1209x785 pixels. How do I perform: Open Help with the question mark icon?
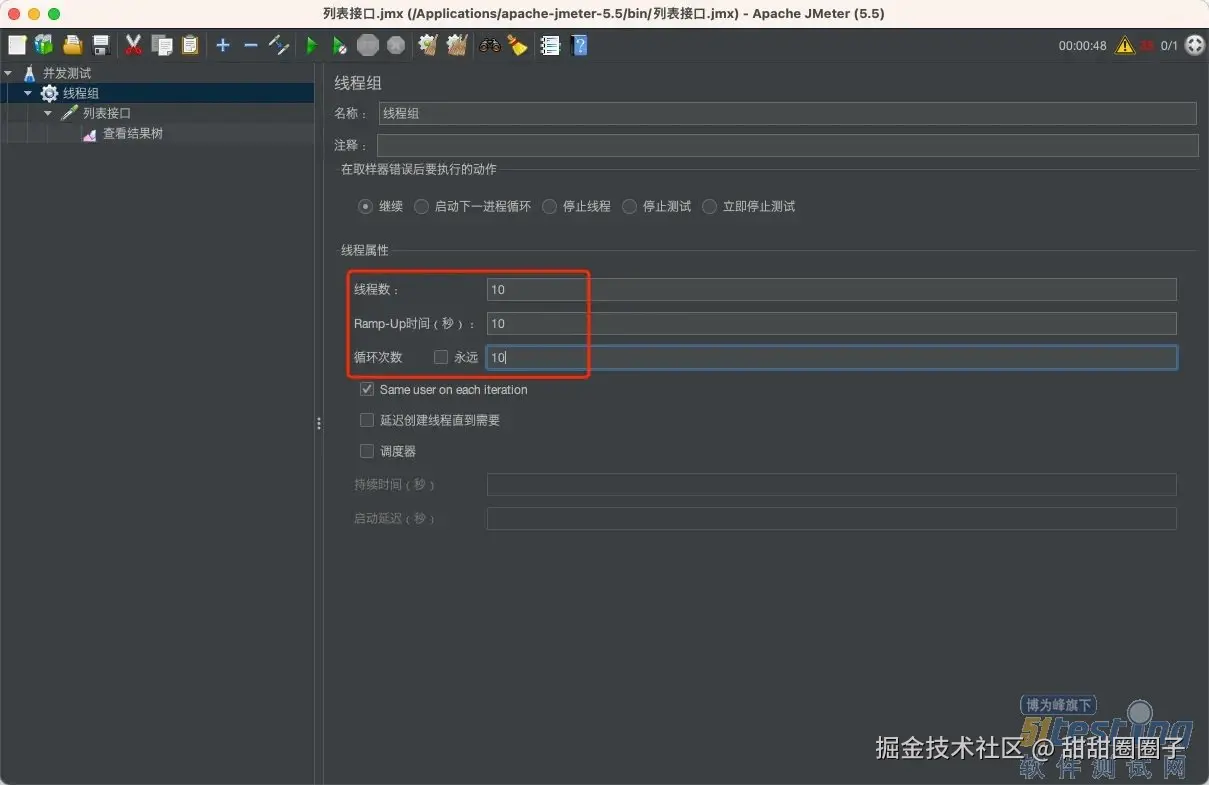(578, 45)
